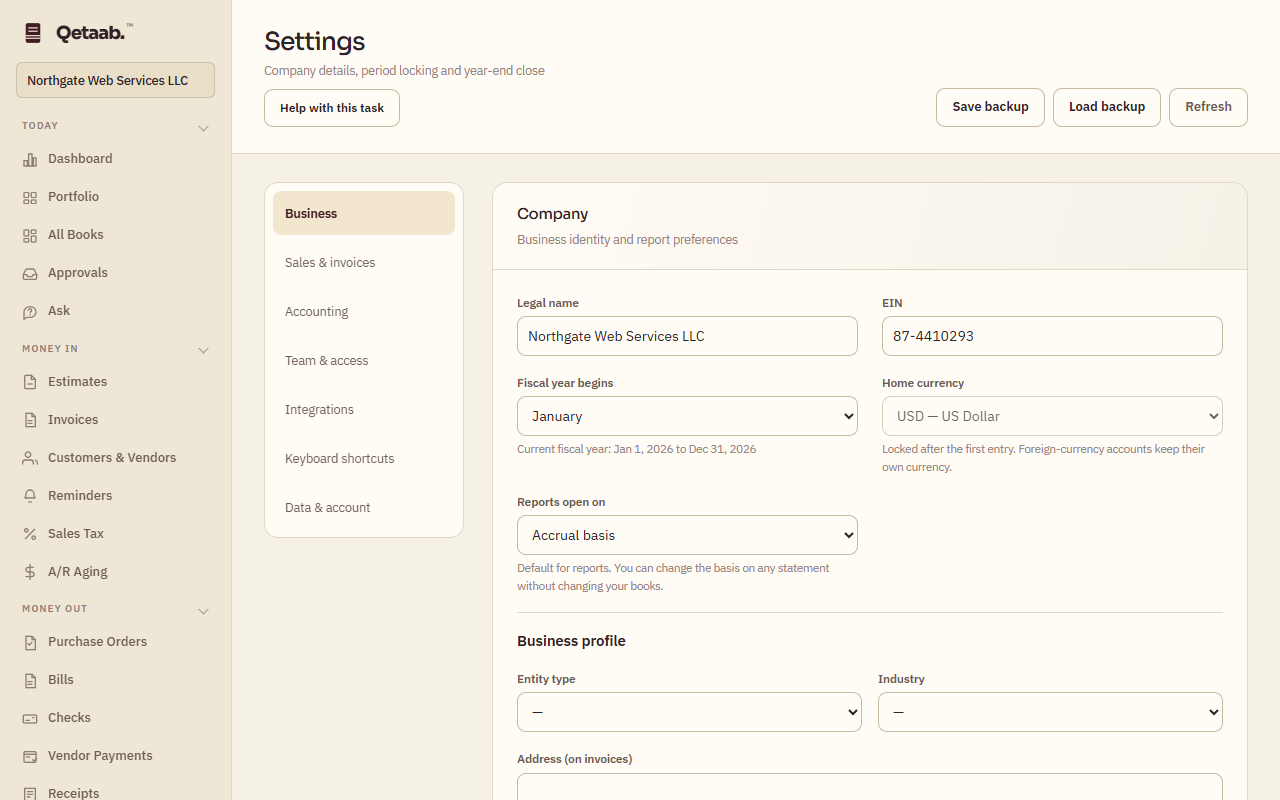Image resolution: width=1280 pixels, height=800 pixels.
Task: Open Keyboard shortcuts settings
Action: point(364,458)
